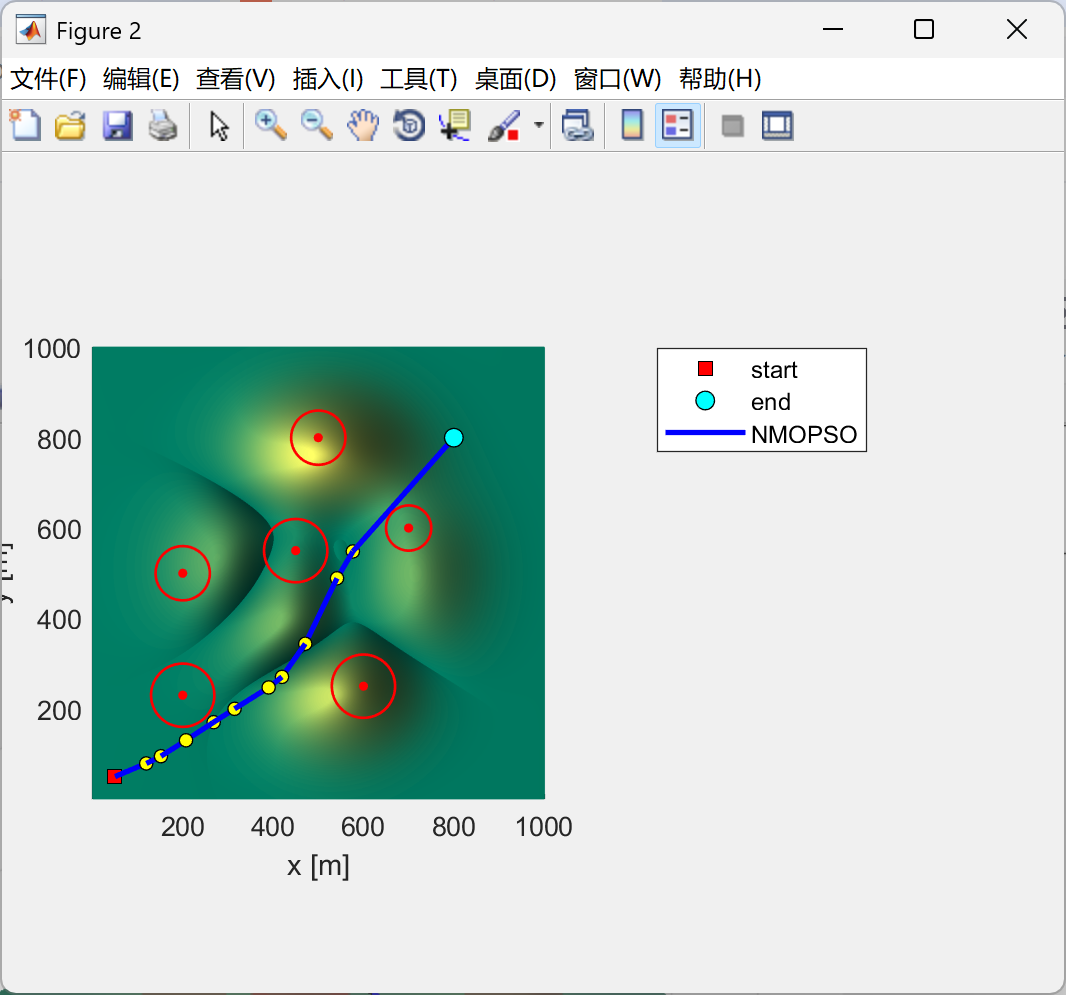
Task: Click the y-axis tick label 600
Action: point(59,530)
